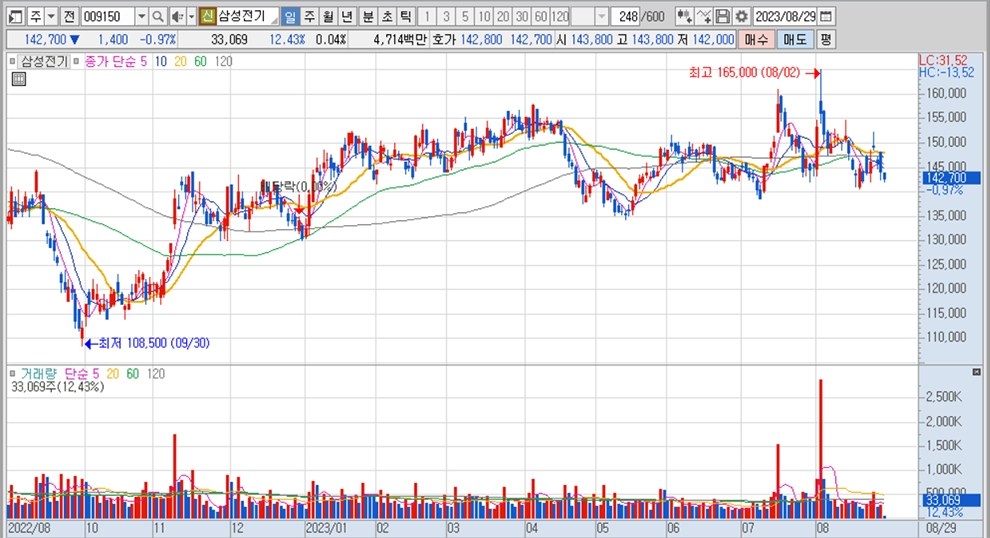Click the magnifier stock search icon
This screenshot has height=538, width=990.
coord(158,17)
